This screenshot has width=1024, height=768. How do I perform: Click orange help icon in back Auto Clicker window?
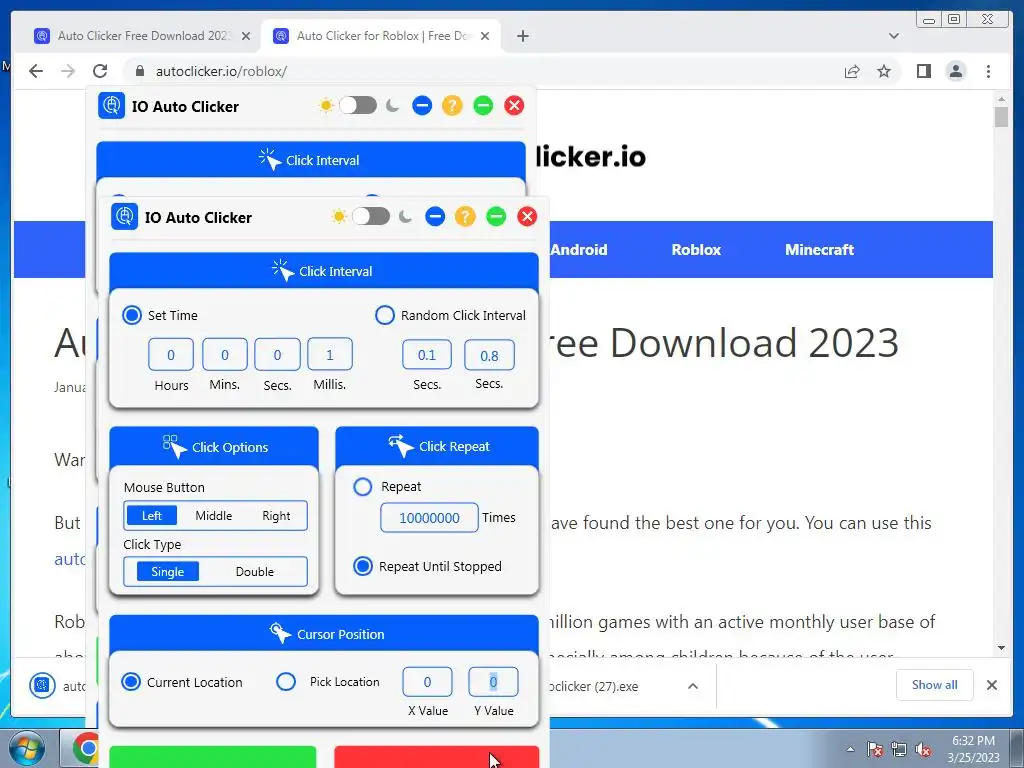click(x=452, y=105)
